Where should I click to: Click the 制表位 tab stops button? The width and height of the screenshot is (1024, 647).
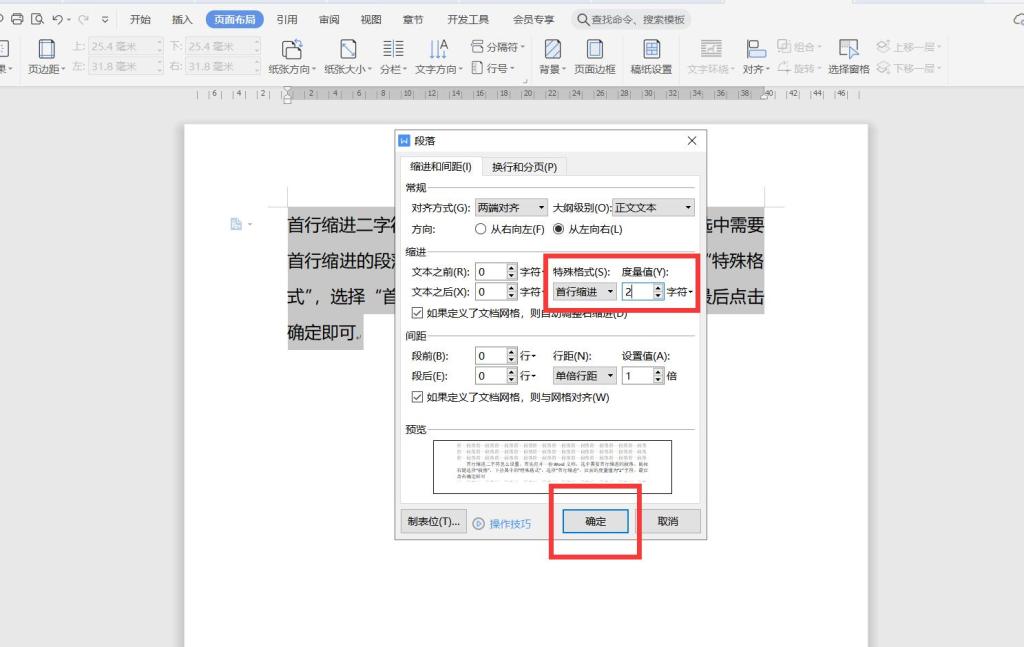pos(433,521)
